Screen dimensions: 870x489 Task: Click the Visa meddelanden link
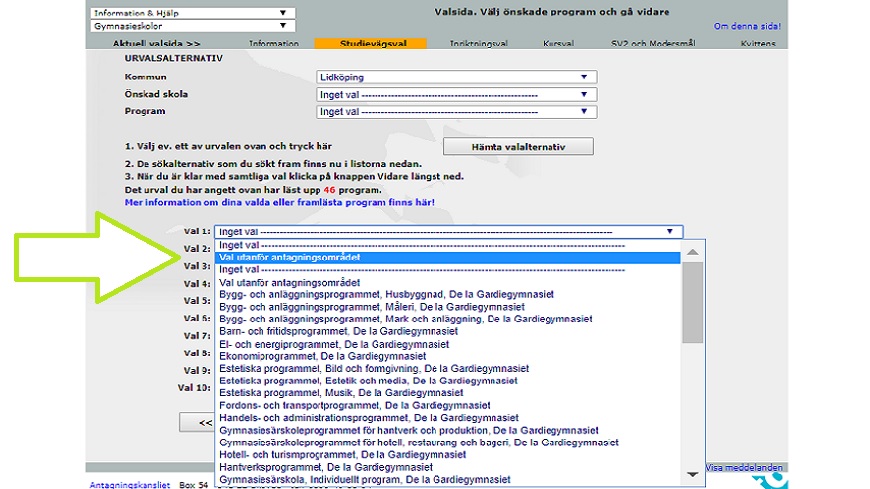pyautogui.click(x=744, y=467)
